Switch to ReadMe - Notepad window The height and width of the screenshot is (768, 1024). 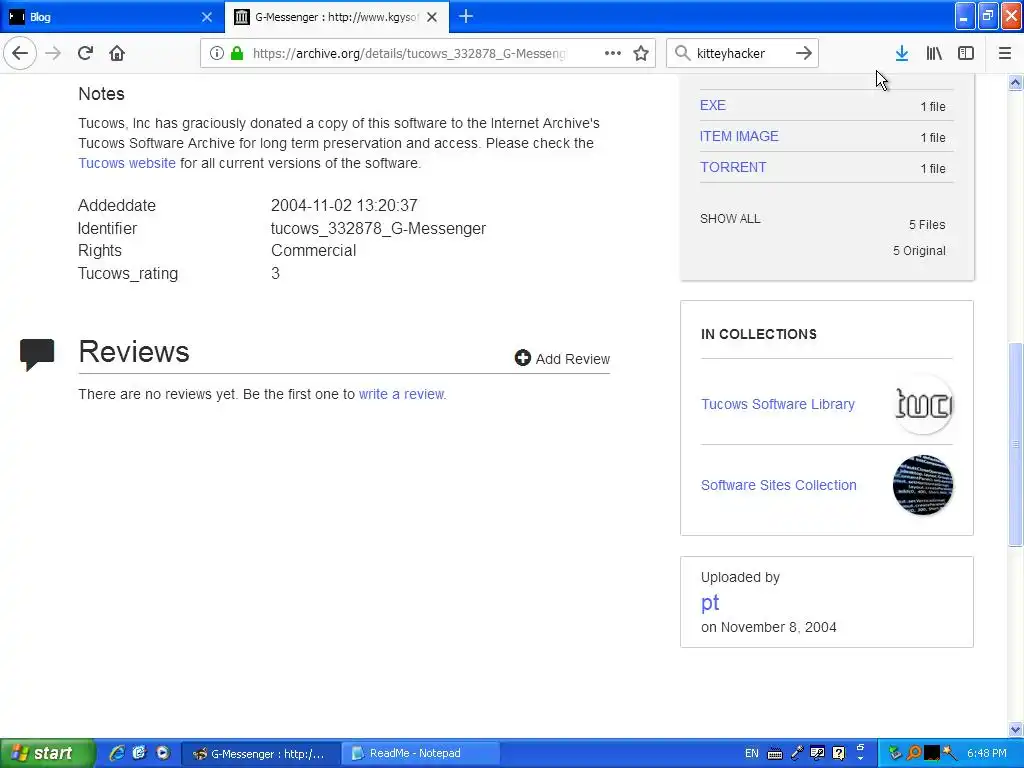421,754
